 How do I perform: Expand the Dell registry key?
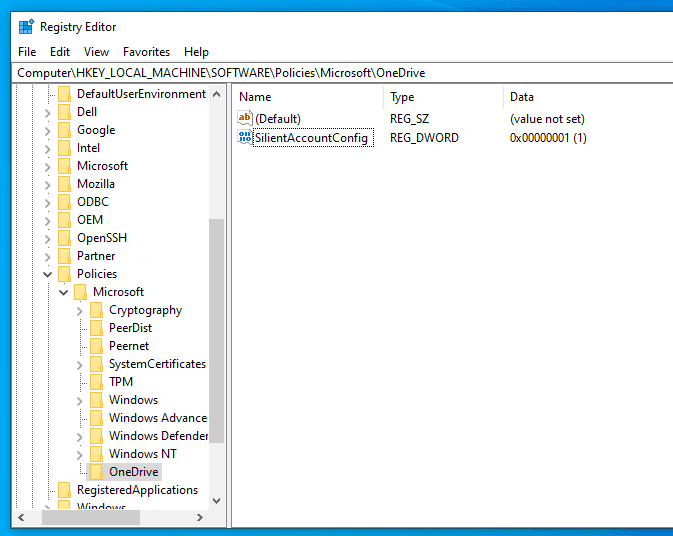(x=48, y=113)
